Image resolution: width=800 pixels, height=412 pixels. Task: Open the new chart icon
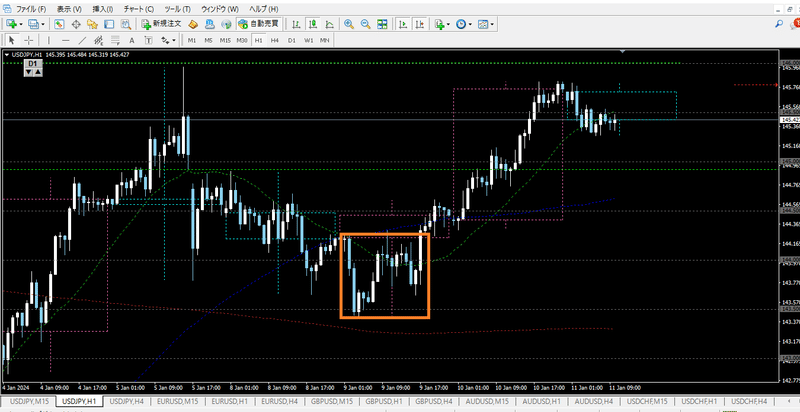pyautogui.click(x=12, y=24)
